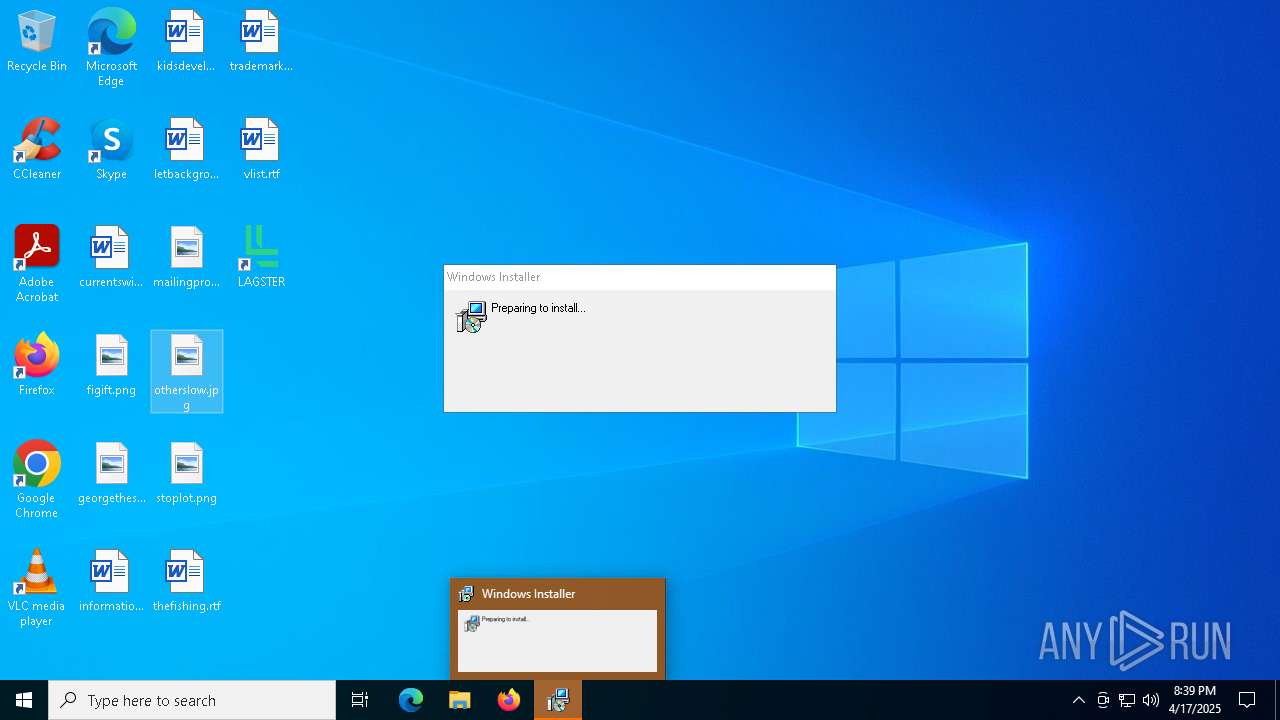Launch Google Chrome desktop shortcut
This screenshot has height=720, width=1280.
coord(37,480)
